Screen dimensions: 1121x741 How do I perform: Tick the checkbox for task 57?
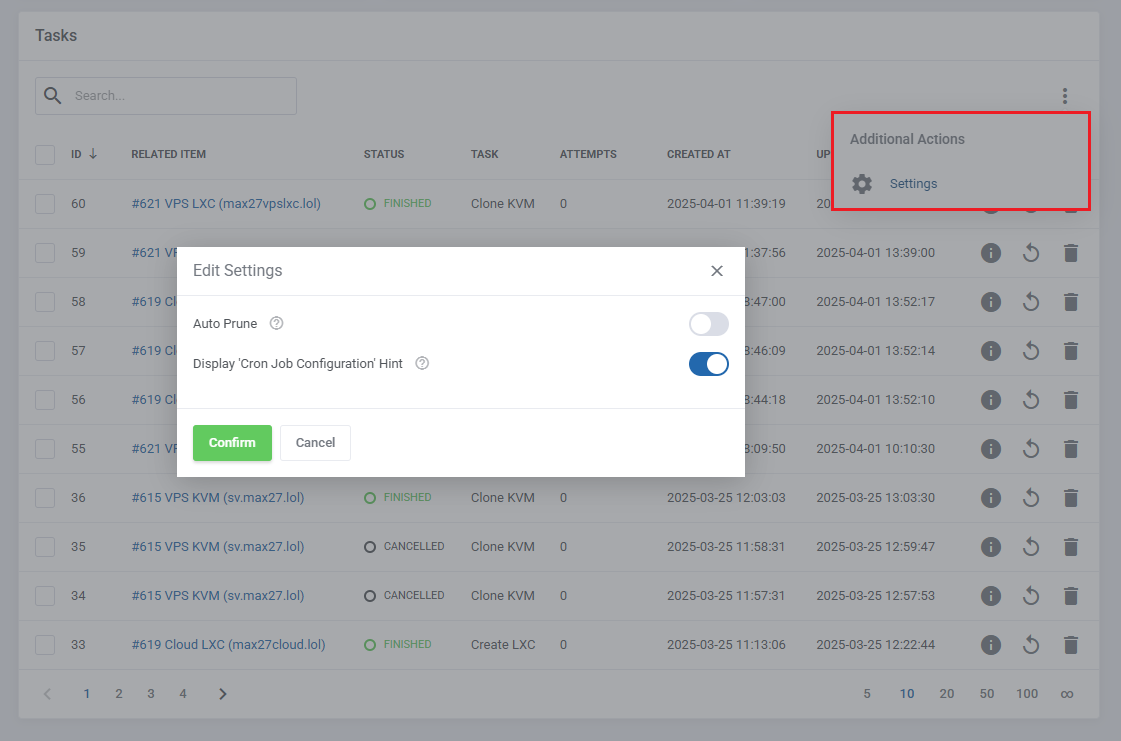tap(45, 350)
